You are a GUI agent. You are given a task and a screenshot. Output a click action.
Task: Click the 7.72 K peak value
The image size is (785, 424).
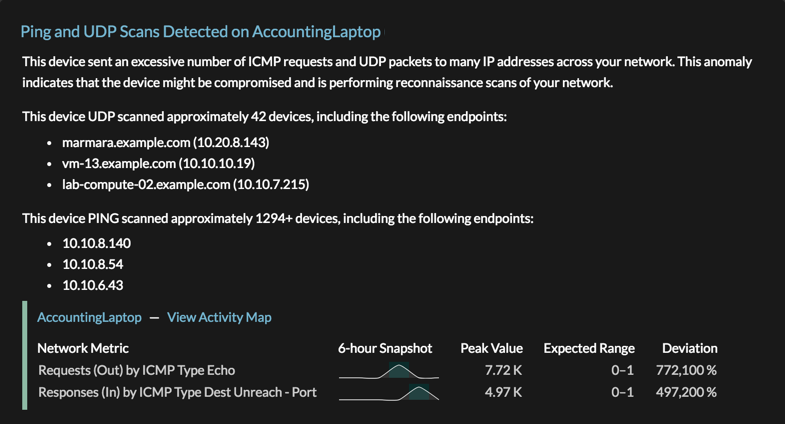coord(503,370)
